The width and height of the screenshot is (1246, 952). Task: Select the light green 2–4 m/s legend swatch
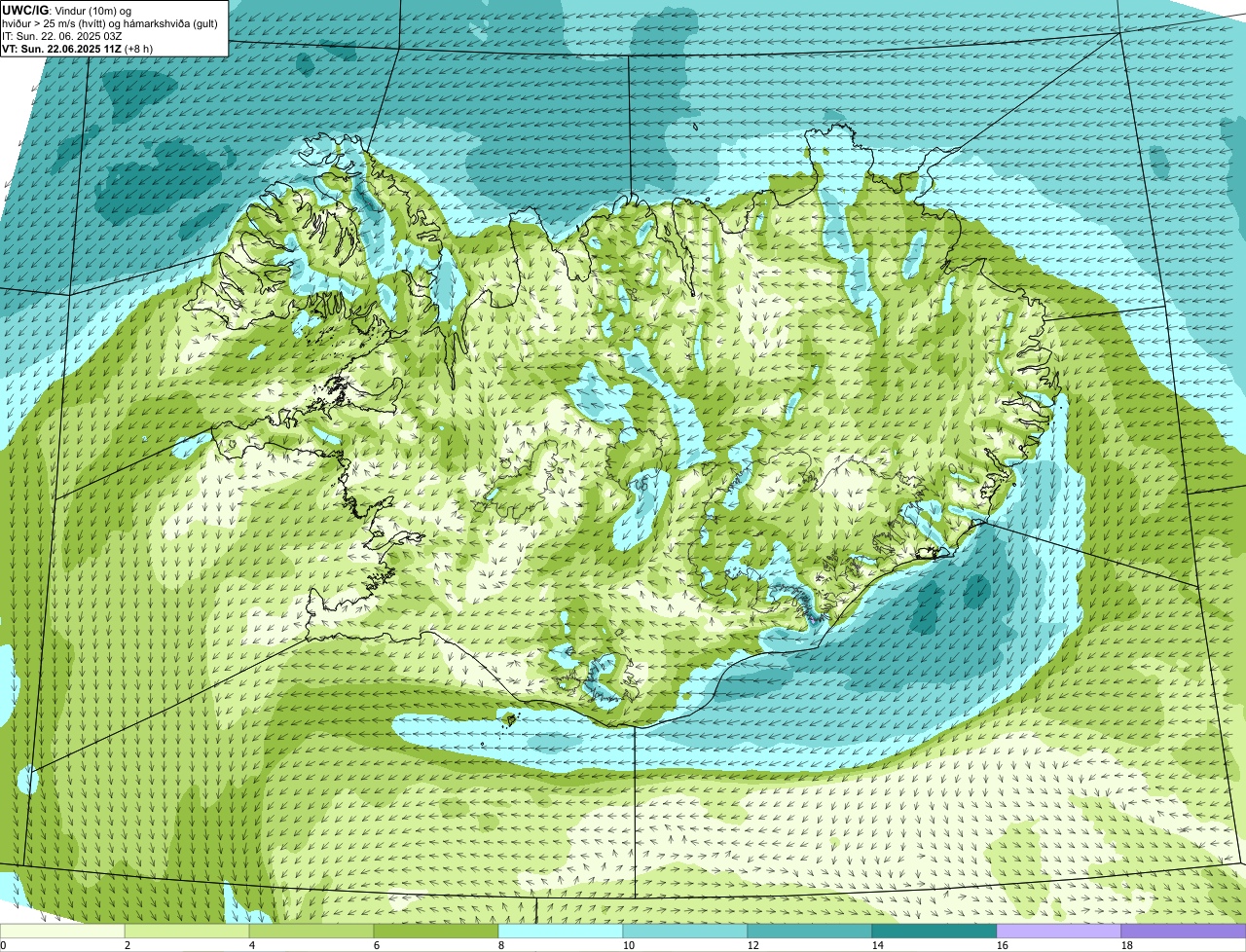click(187, 931)
